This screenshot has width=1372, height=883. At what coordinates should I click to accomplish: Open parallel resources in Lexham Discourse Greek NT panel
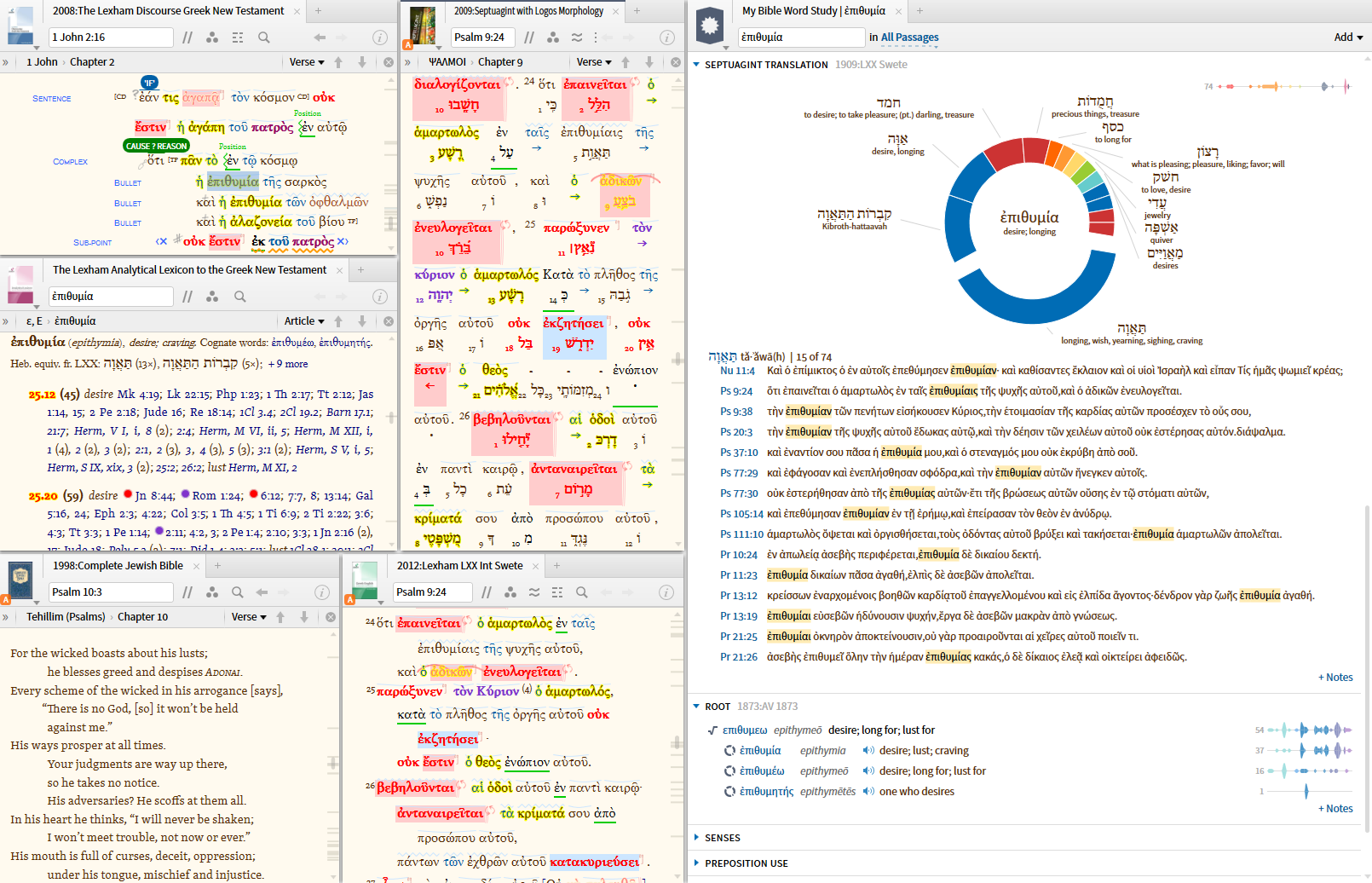coord(187,38)
